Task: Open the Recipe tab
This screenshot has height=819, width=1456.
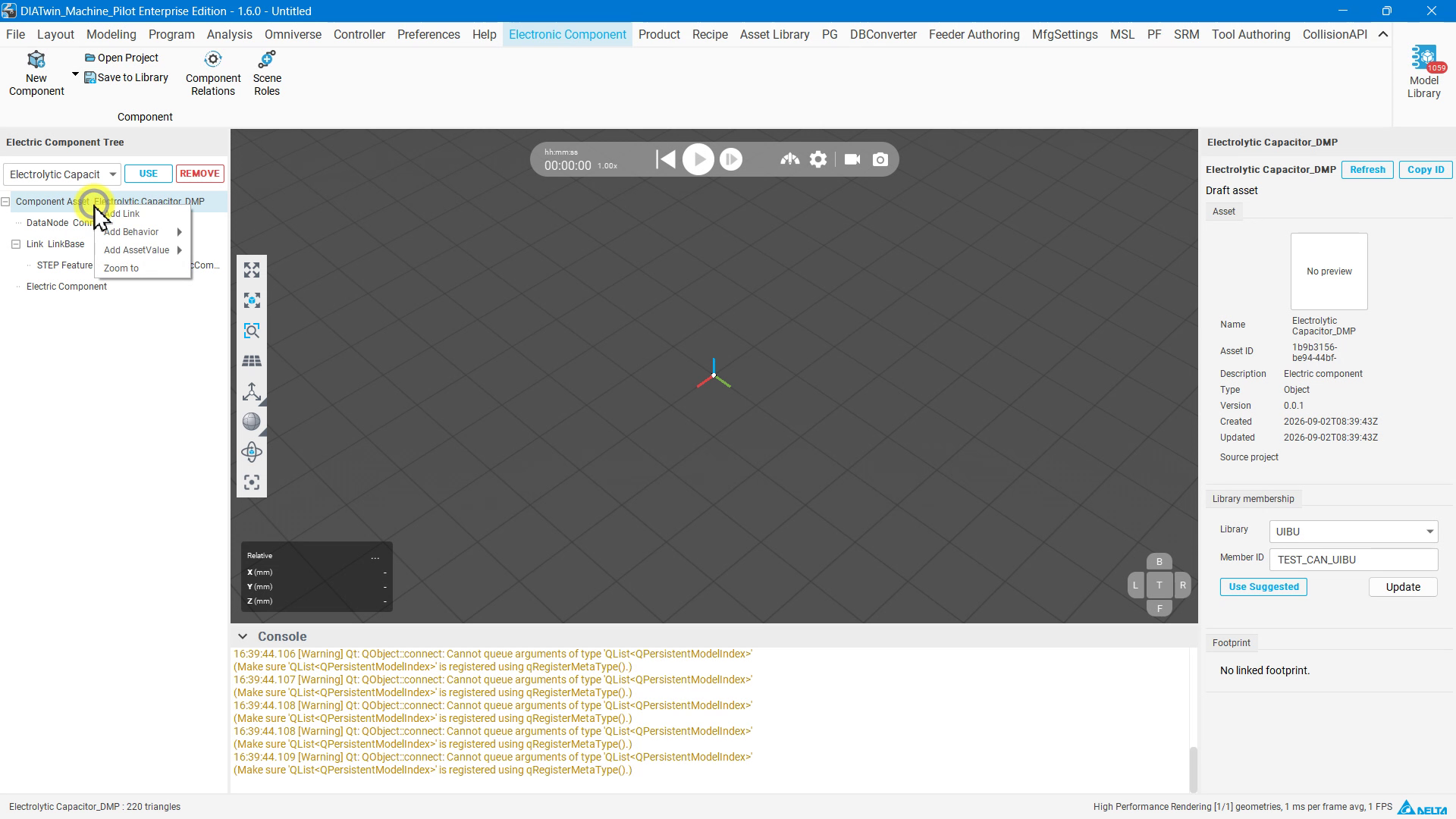Action: pyautogui.click(x=710, y=34)
